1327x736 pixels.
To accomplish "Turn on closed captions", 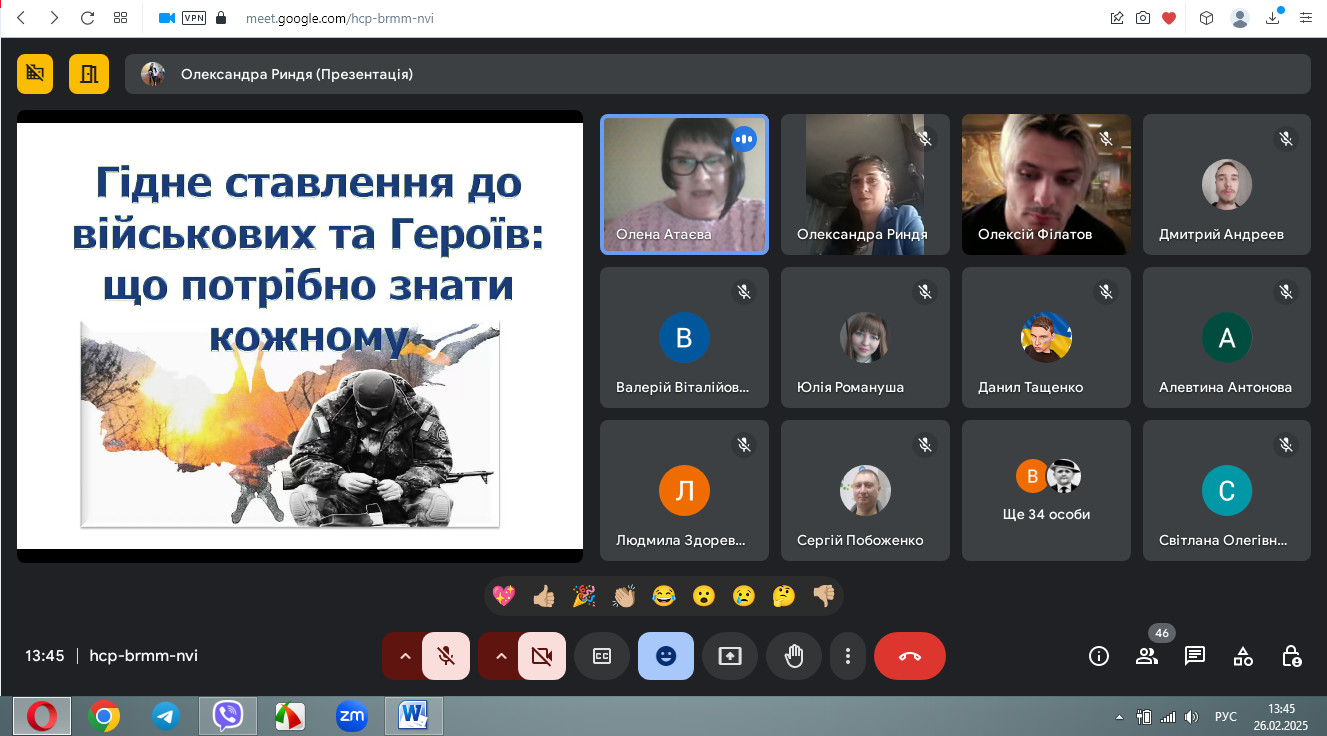I will tap(602, 656).
